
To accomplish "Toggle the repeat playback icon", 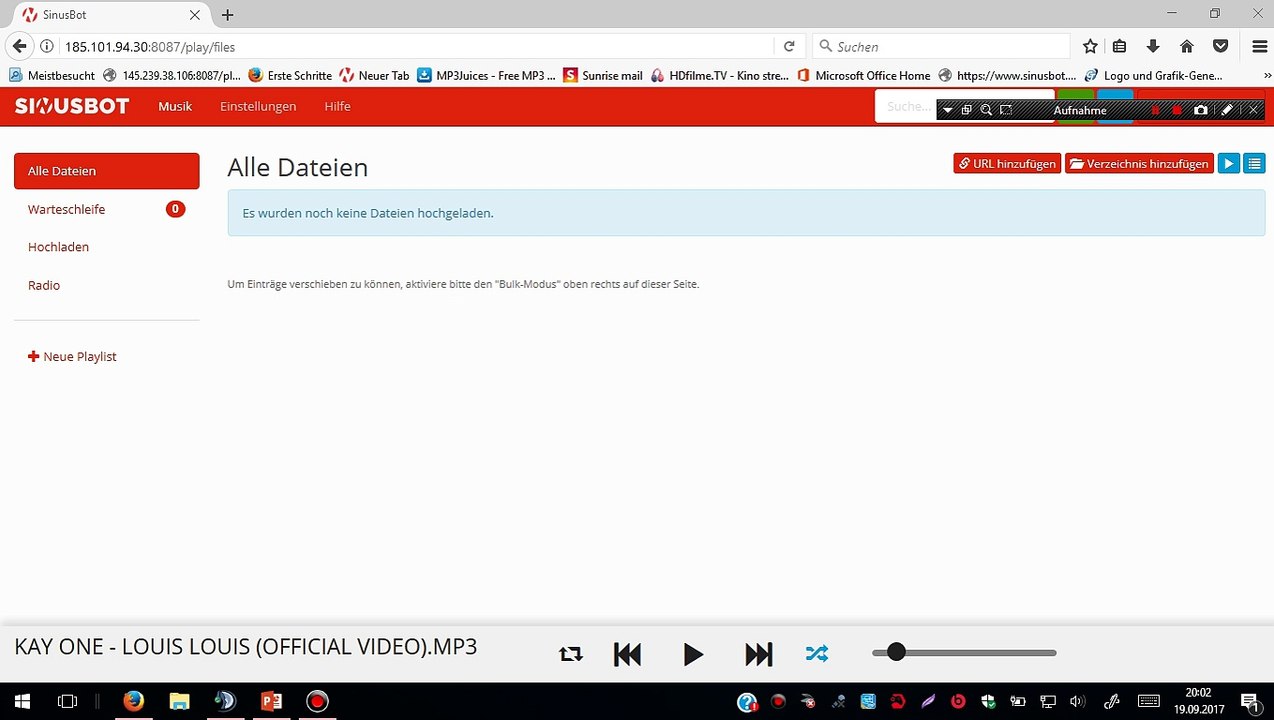I will click(x=571, y=654).
